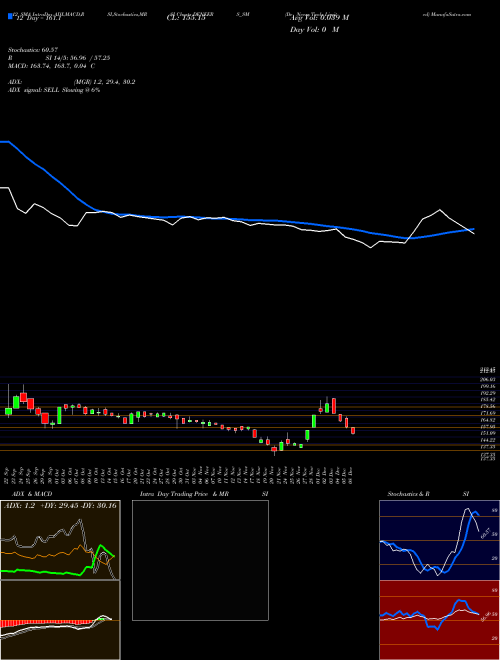Click the blue 12 Day SMA legend square
Viewport: 500px width, 660px height.
[11, 16]
